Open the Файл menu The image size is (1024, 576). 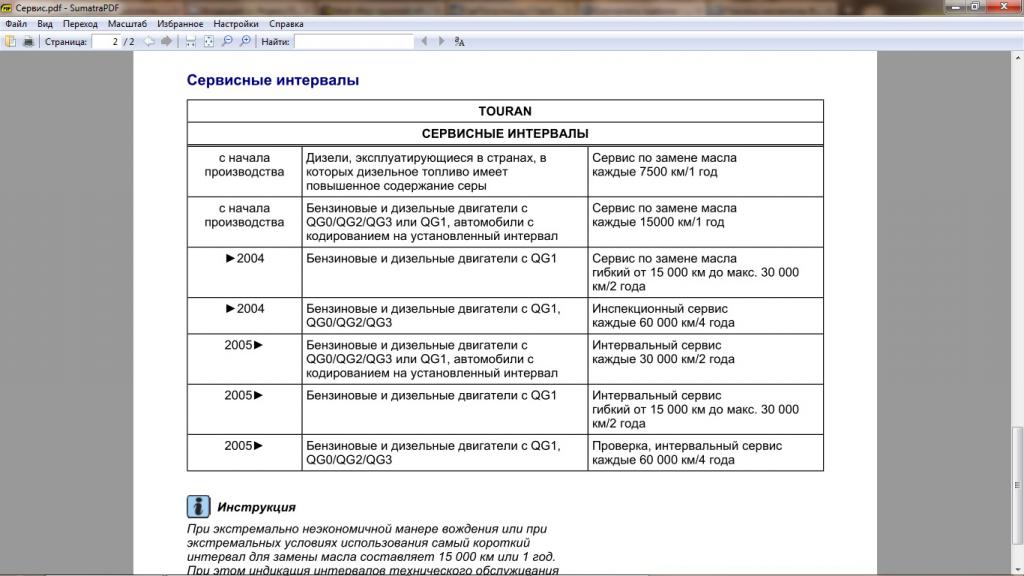tap(16, 24)
